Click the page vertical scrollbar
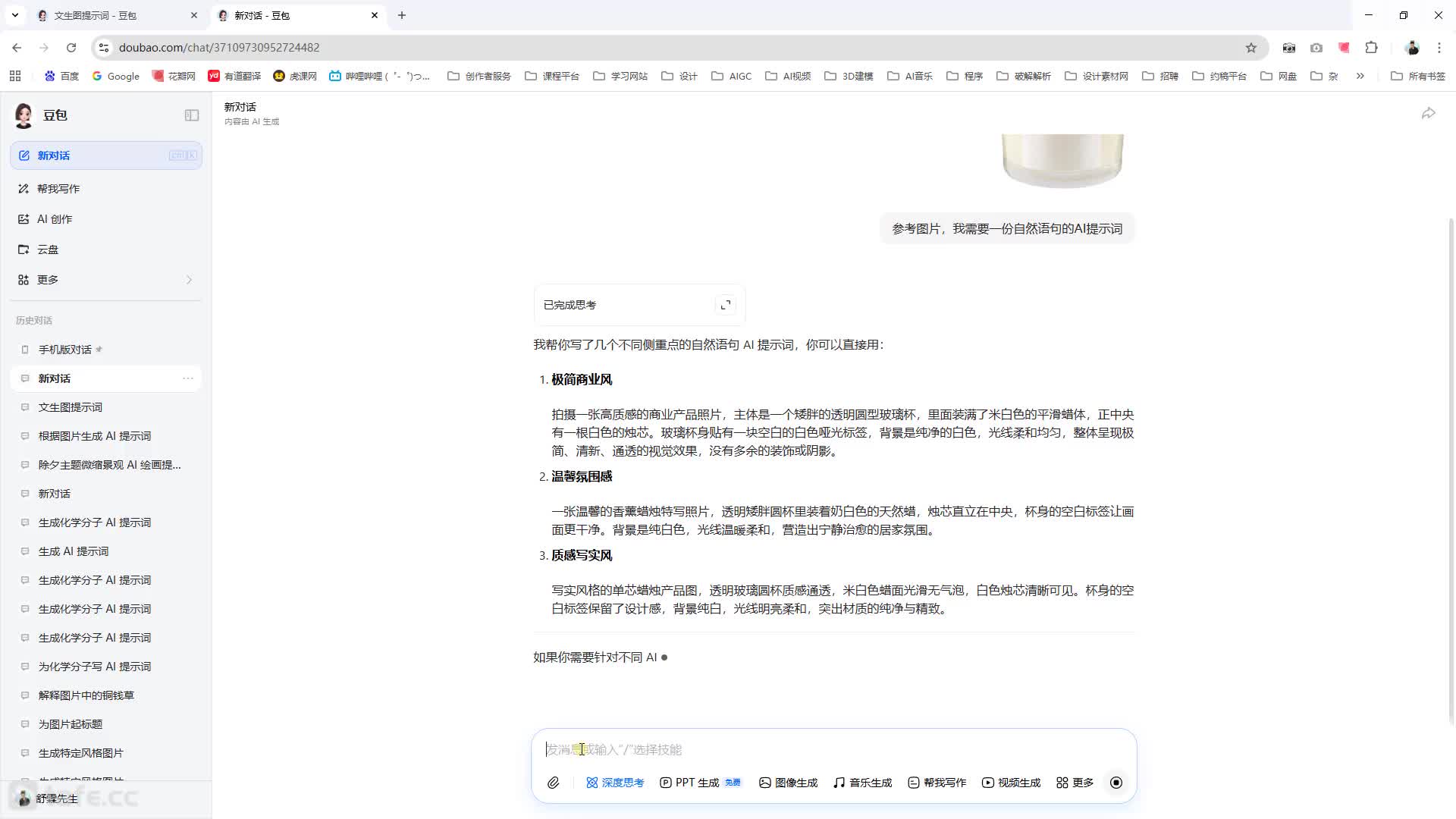This screenshot has width=1456, height=819. pos(1451,470)
